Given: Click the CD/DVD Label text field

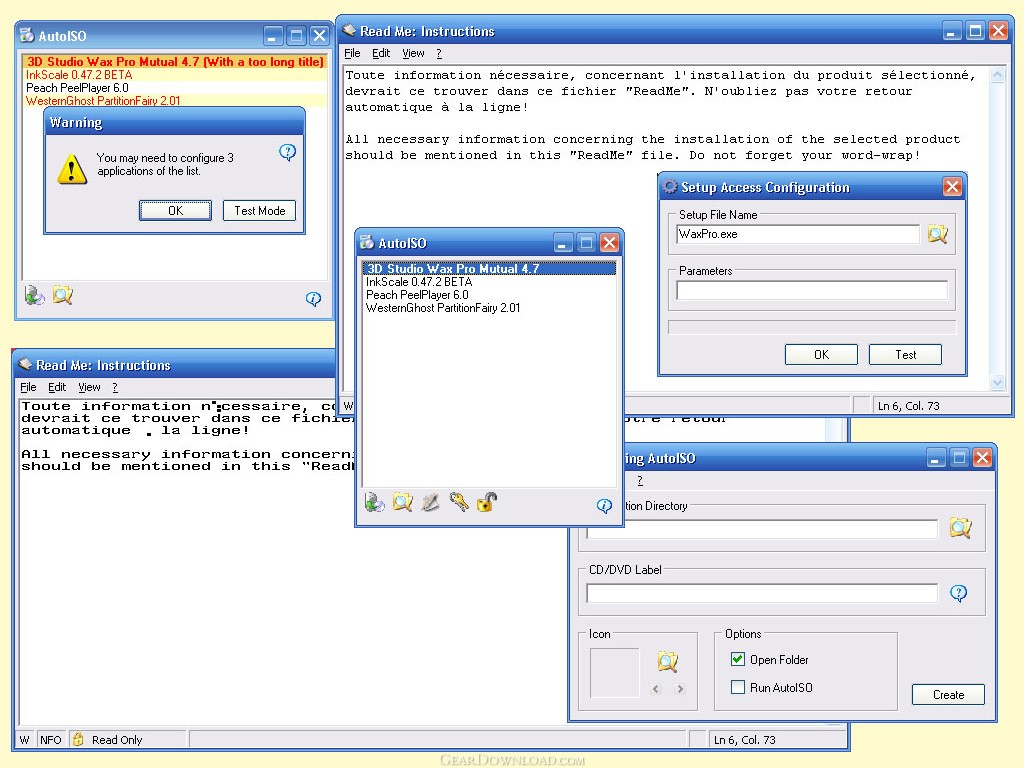Looking at the screenshot, I should 761,593.
